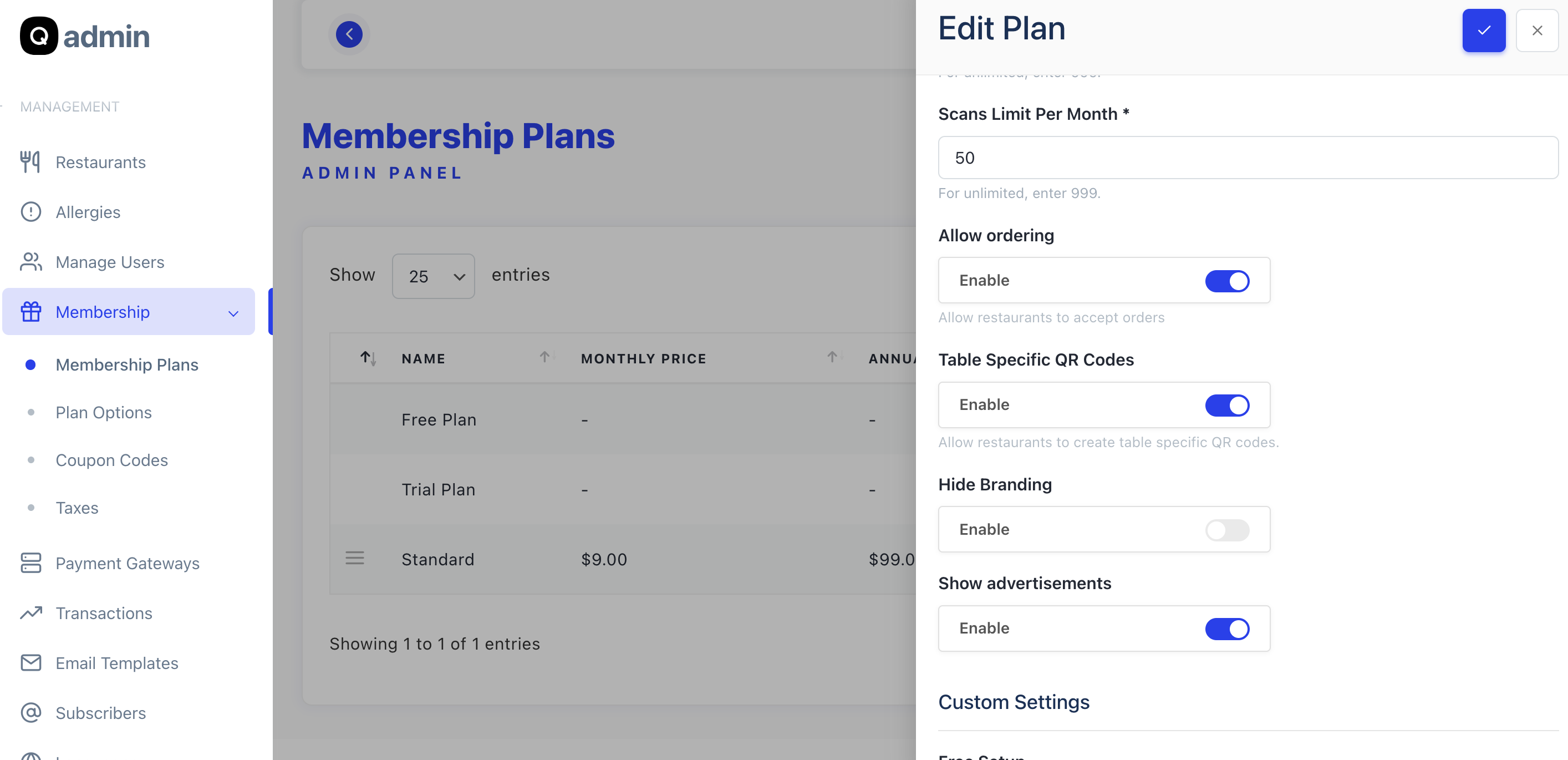Image resolution: width=1568 pixels, height=760 pixels.
Task: Click the Subscribers at-sign icon
Action: [x=30, y=712]
